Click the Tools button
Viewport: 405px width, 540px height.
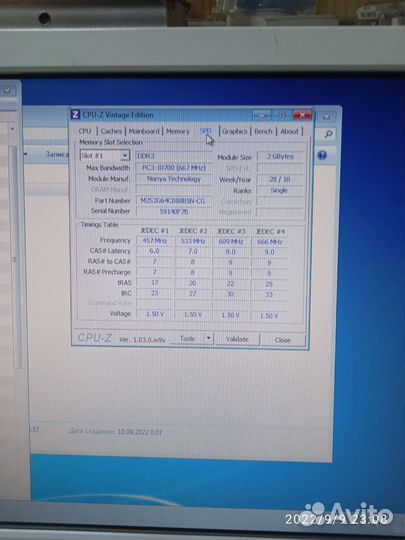point(187,339)
